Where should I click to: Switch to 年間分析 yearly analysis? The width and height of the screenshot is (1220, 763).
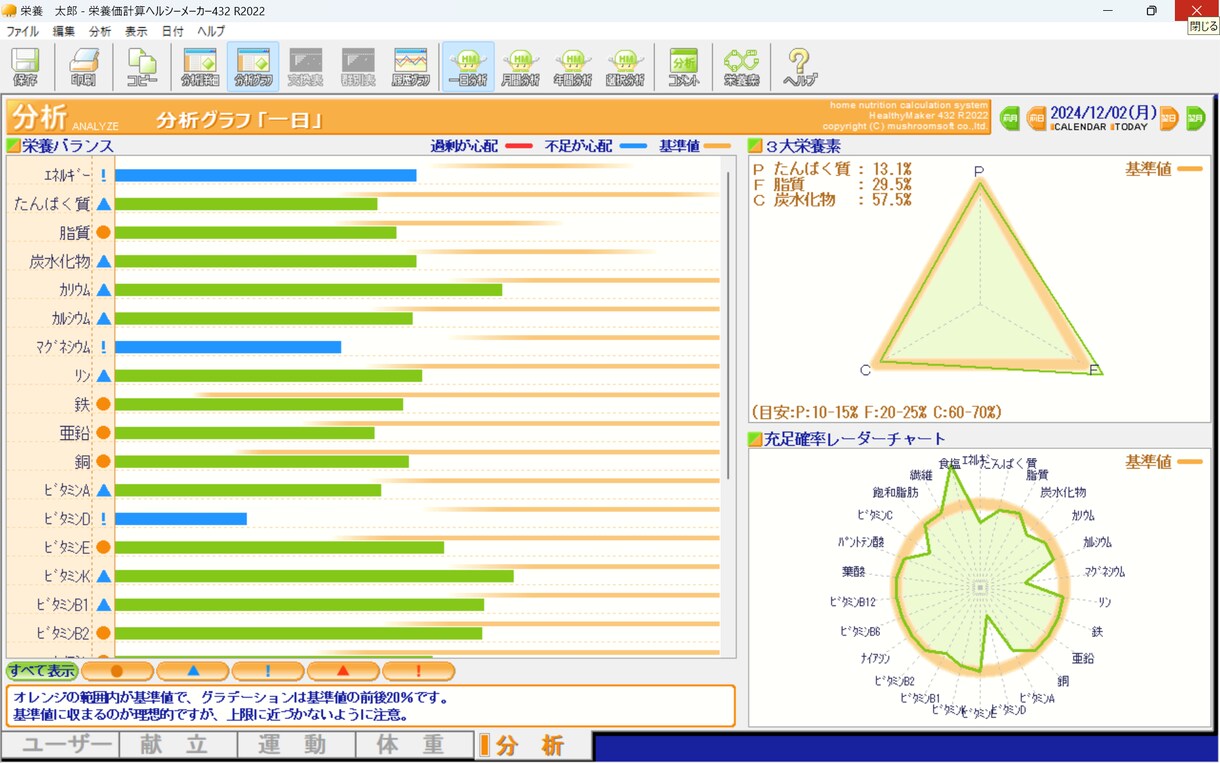pyautogui.click(x=573, y=66)
